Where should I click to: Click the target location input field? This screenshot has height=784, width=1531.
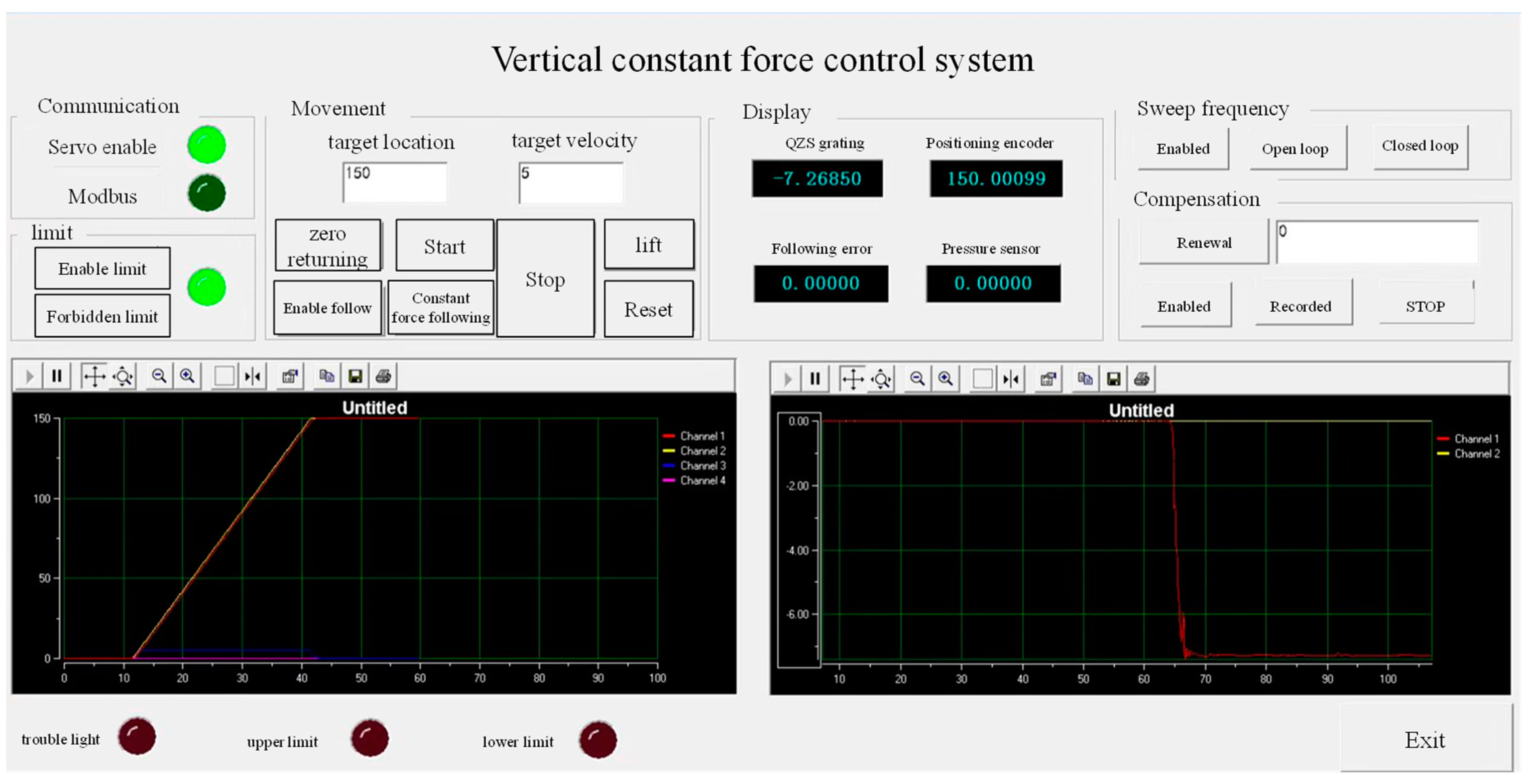click(x=395, y=182)
